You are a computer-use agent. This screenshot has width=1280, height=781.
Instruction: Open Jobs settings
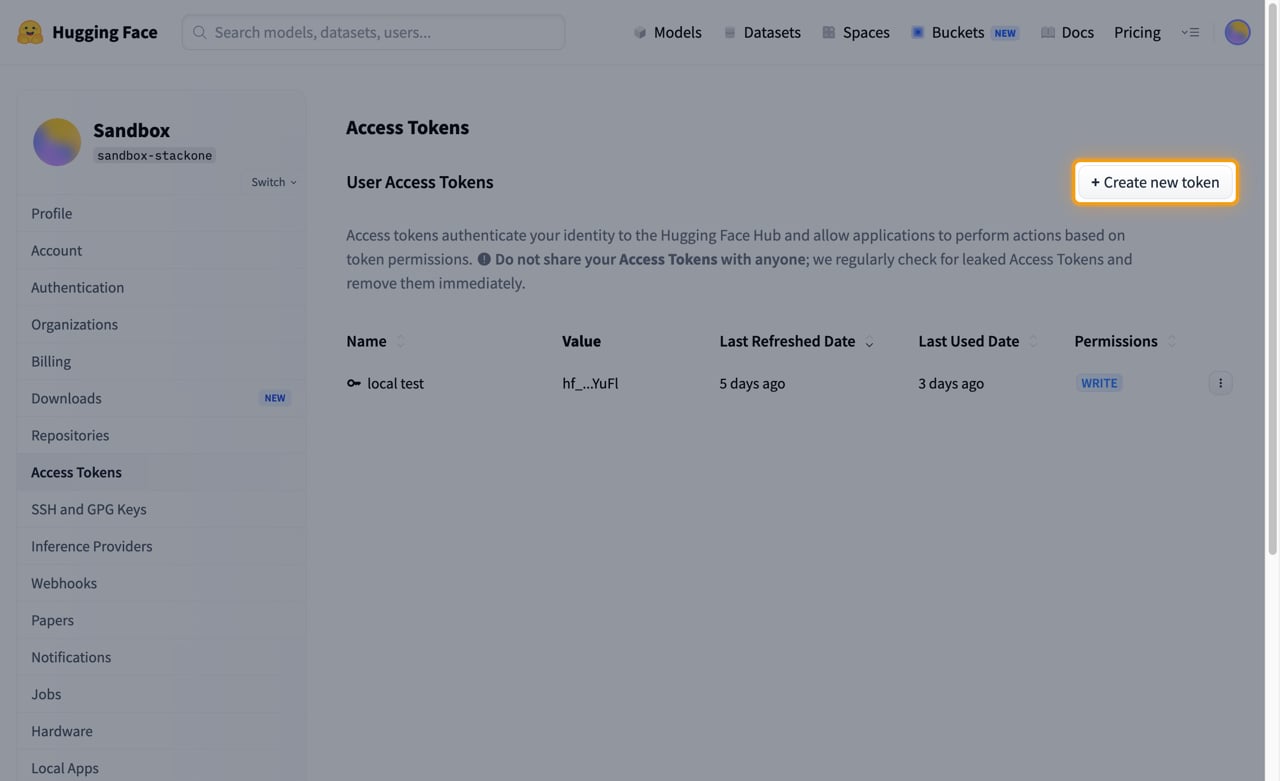[x=161, y=694]
